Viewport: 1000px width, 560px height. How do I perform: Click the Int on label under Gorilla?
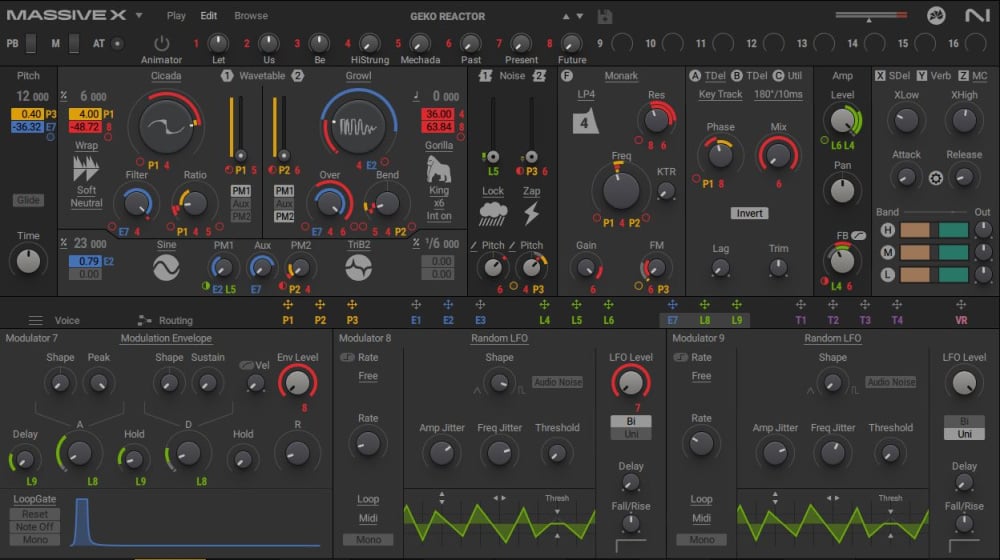439,216
